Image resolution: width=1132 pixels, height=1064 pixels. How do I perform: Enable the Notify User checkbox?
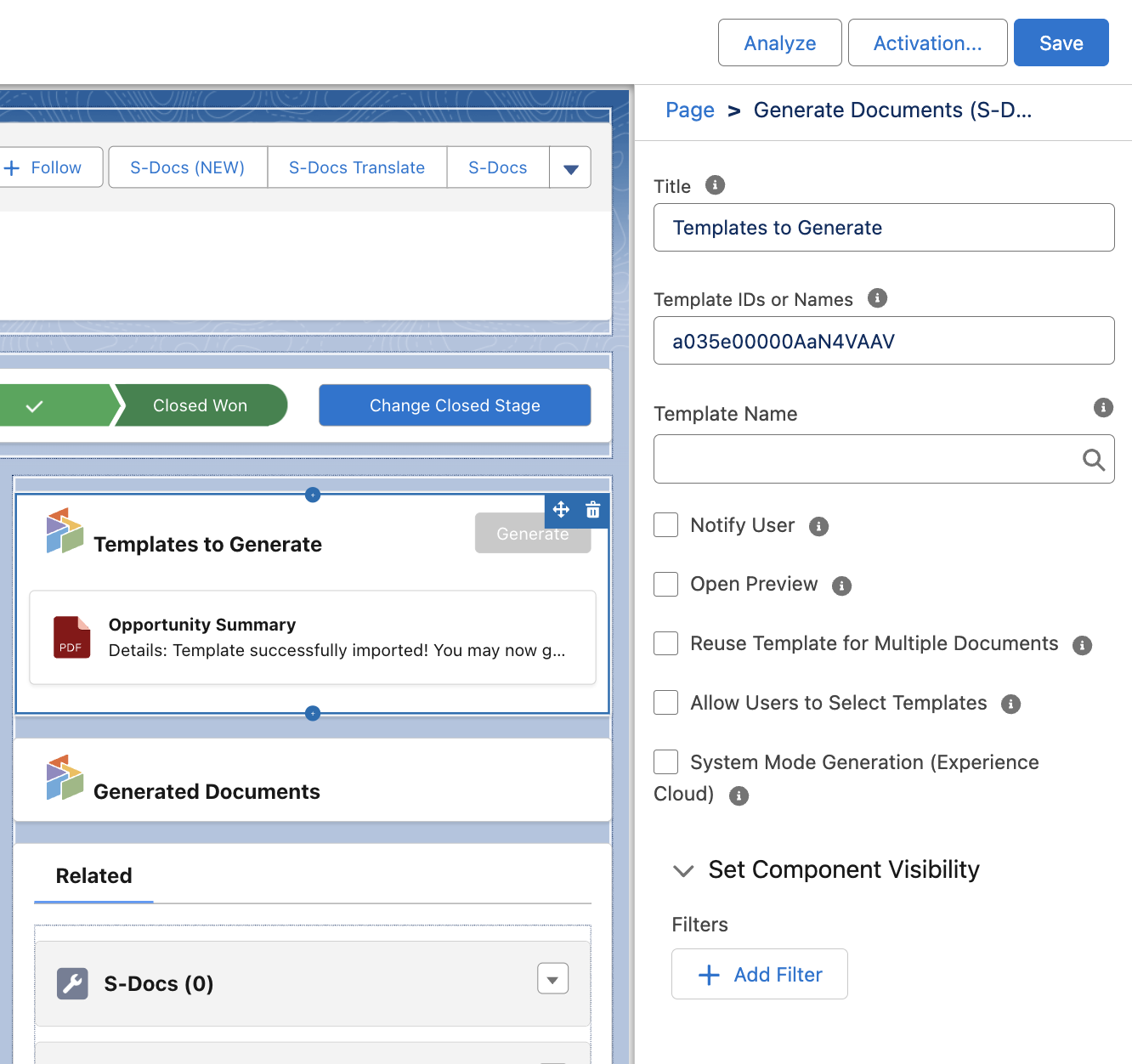(665, 525)
